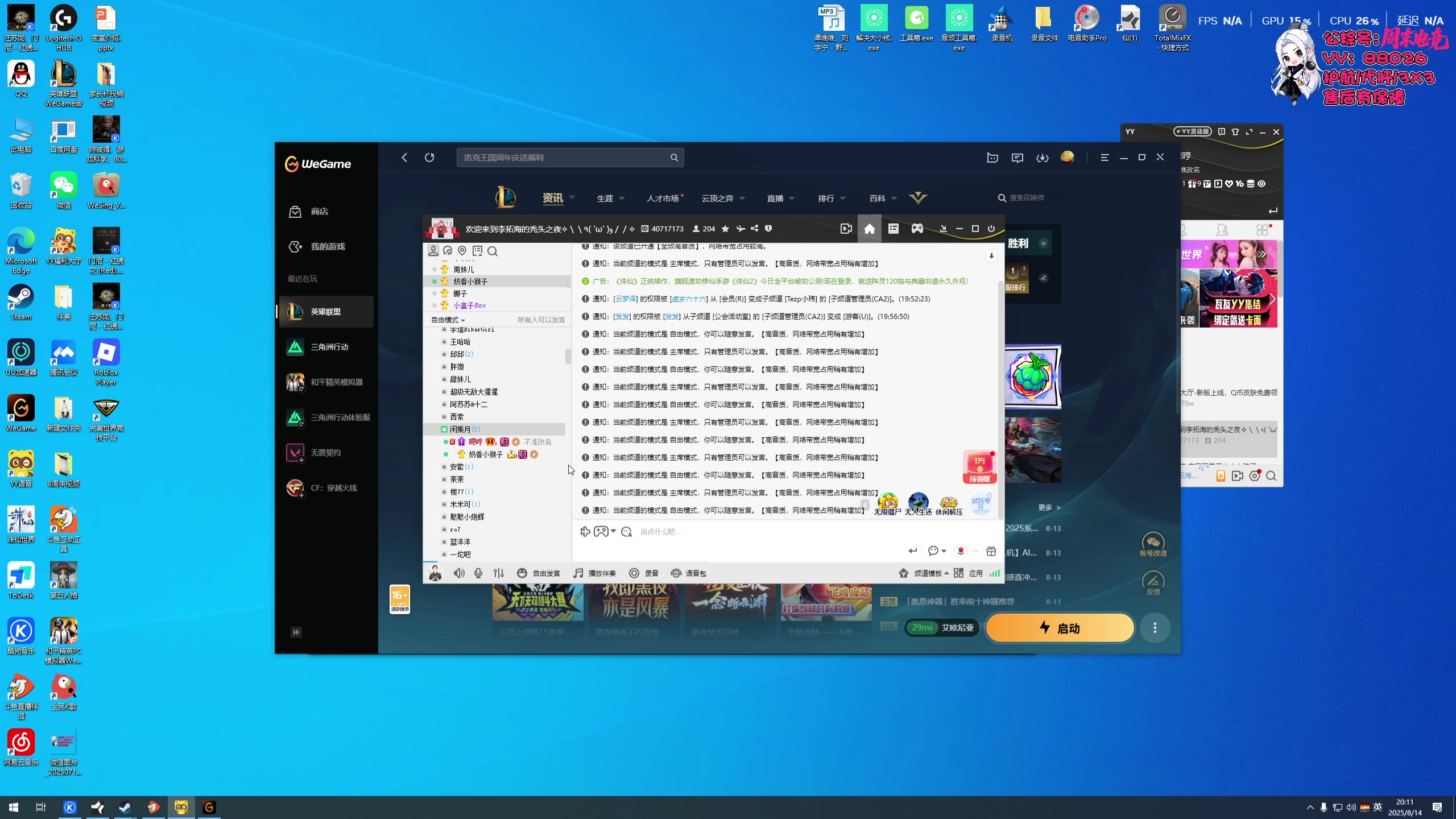1456x819 pixels.
Task: Click the channel tree scrollbar handle
Action: pyautogui.click(x=568, y=356)
